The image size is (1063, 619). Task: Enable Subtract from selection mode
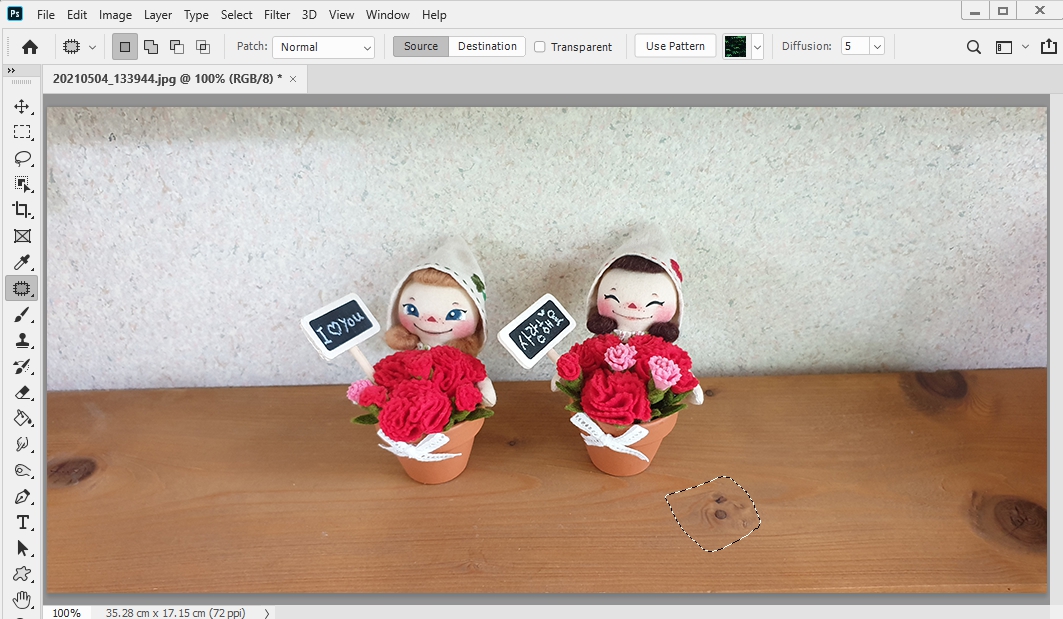[177, 47]
